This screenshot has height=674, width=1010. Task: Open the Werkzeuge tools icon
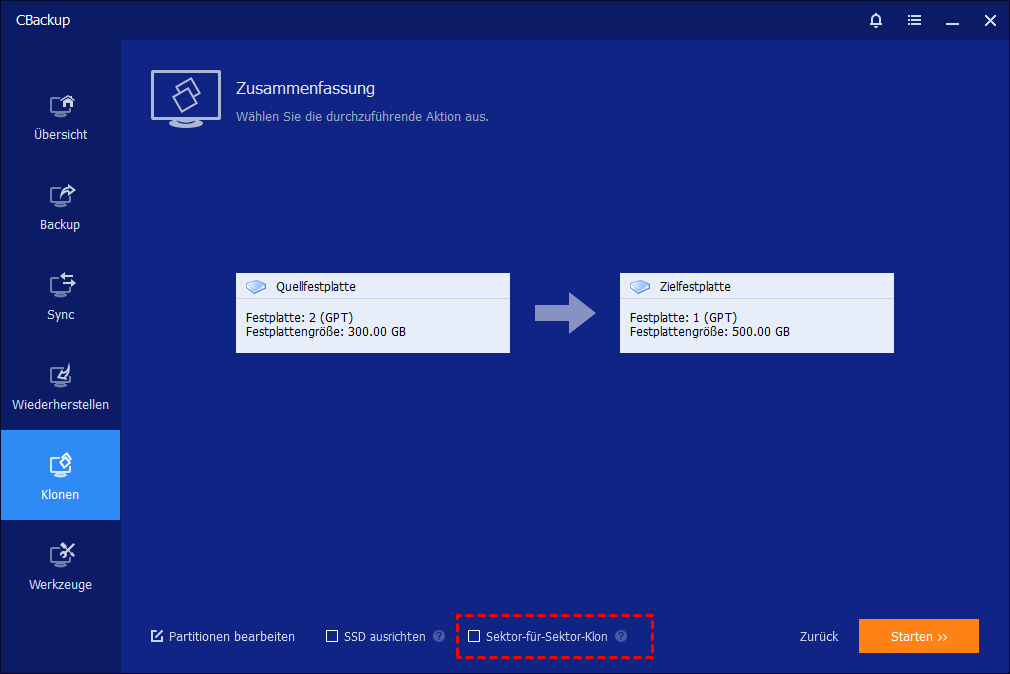click(x=61, y=555)
